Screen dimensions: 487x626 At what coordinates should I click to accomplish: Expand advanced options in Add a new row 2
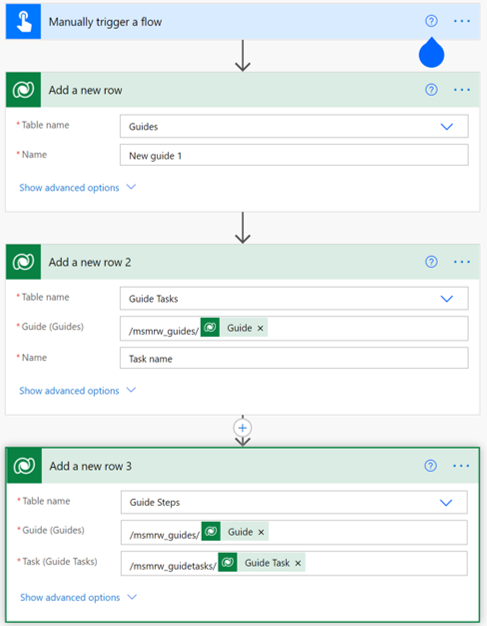click(77, 390)
